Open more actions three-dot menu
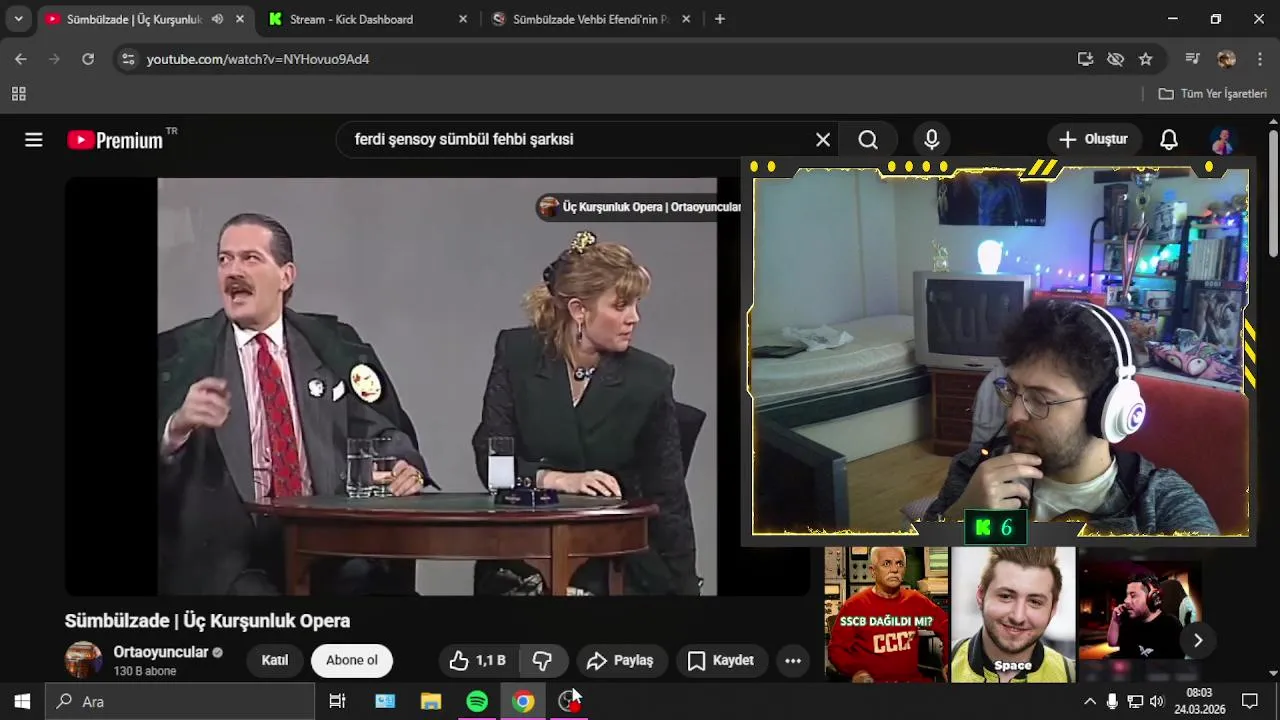The height and width of the screenshot is (720, 1280). tap(793, 661)
